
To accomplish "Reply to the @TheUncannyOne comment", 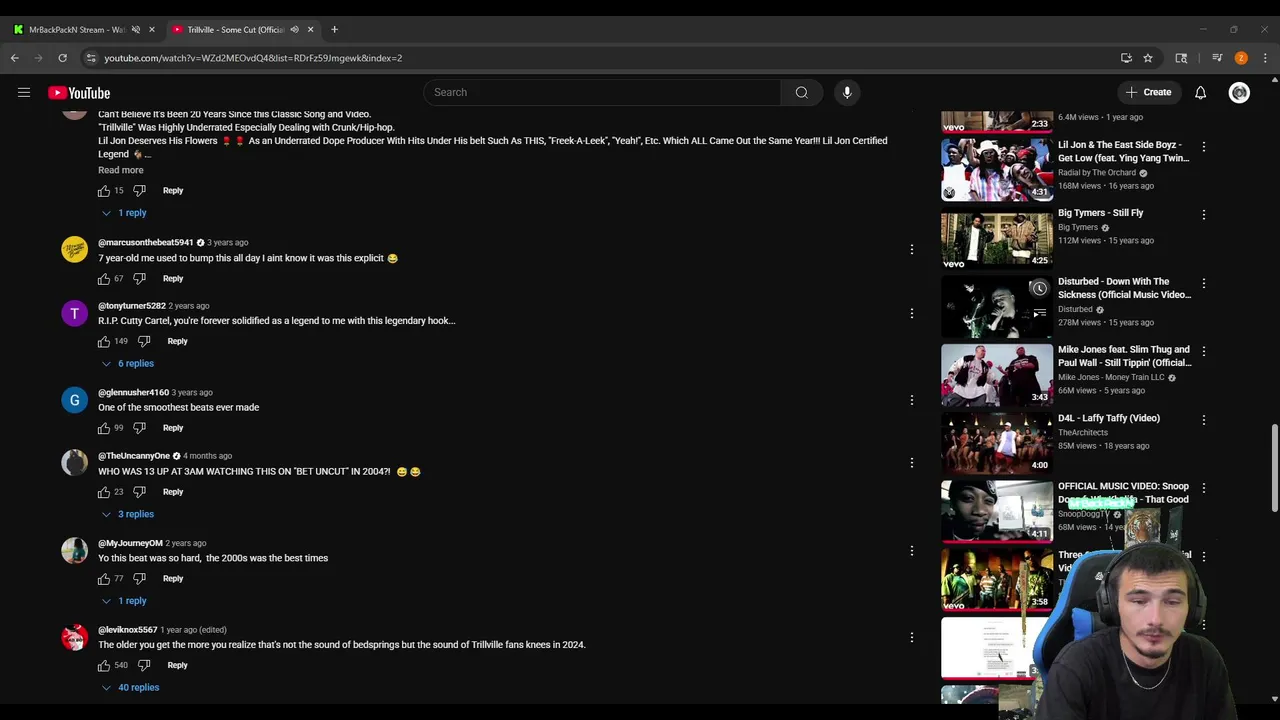I will pos(173,492).
